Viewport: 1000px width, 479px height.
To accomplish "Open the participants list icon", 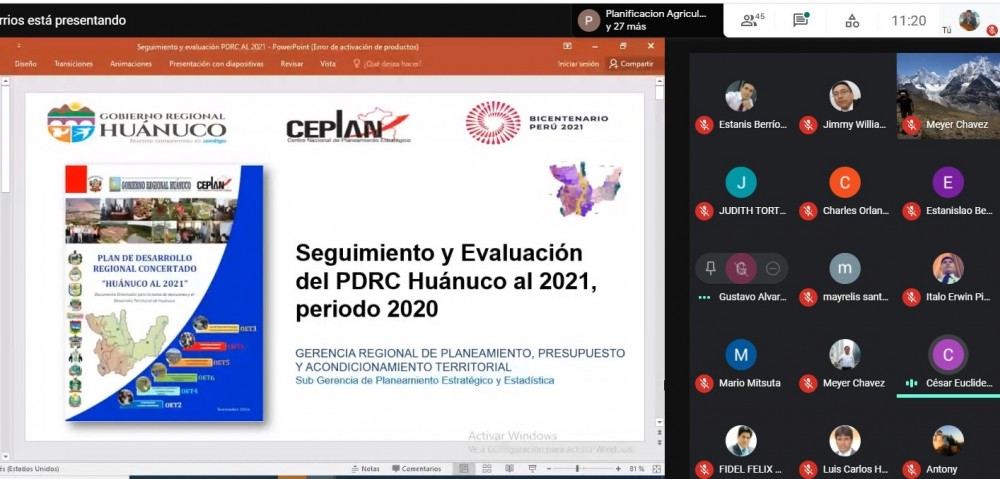I will [752, 20].
